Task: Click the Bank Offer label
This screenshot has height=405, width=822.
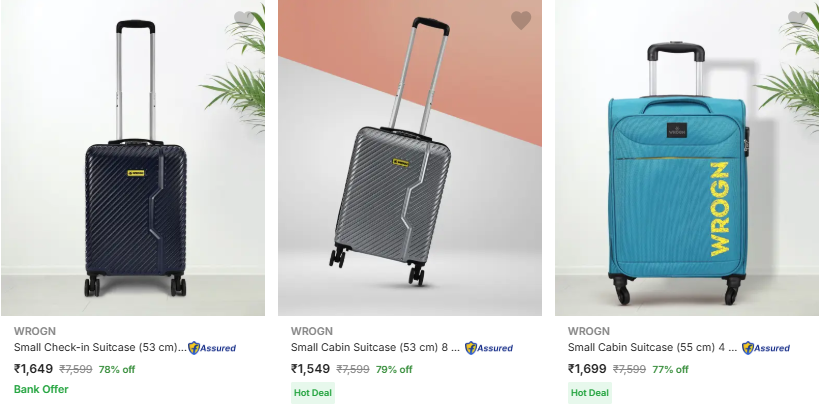Action: click(41, 389)
